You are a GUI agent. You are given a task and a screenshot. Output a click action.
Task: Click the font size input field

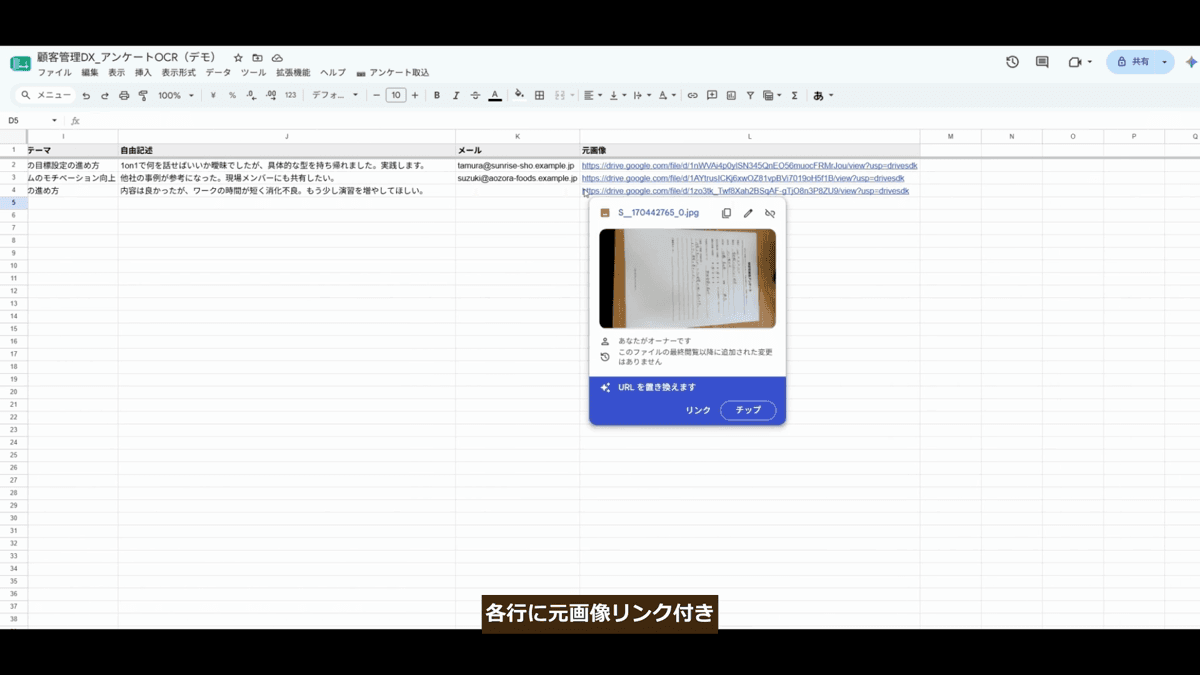click(x=396, y=96)
